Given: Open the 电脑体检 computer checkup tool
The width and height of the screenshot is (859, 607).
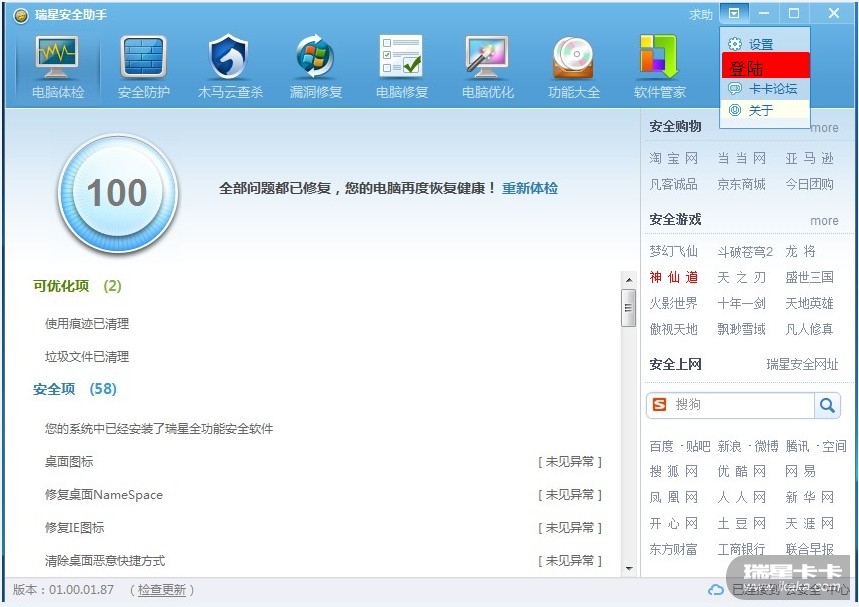Looking at the screenshot, I should click(58, 67).
